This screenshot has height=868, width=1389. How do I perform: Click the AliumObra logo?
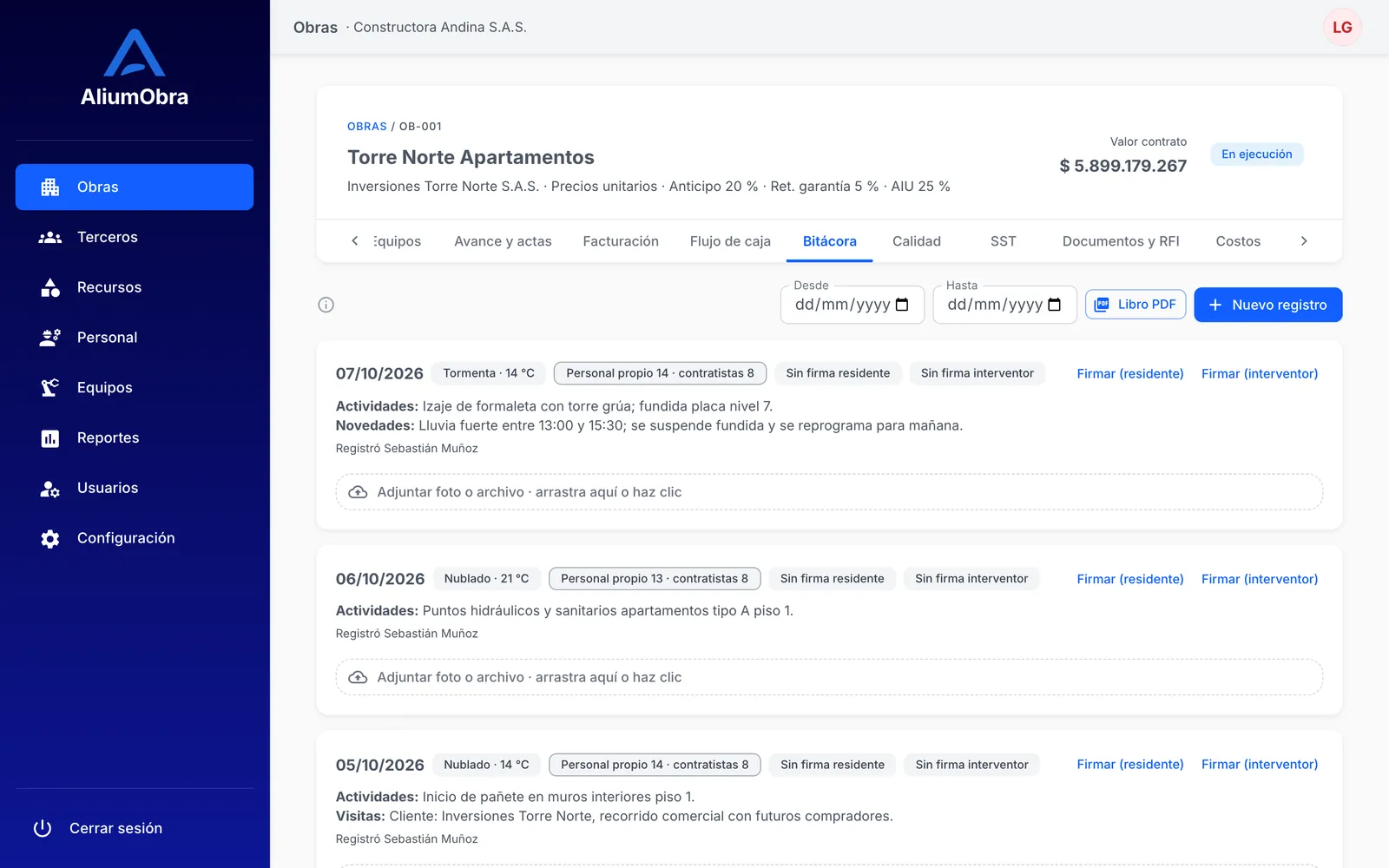tap(135, 68)
